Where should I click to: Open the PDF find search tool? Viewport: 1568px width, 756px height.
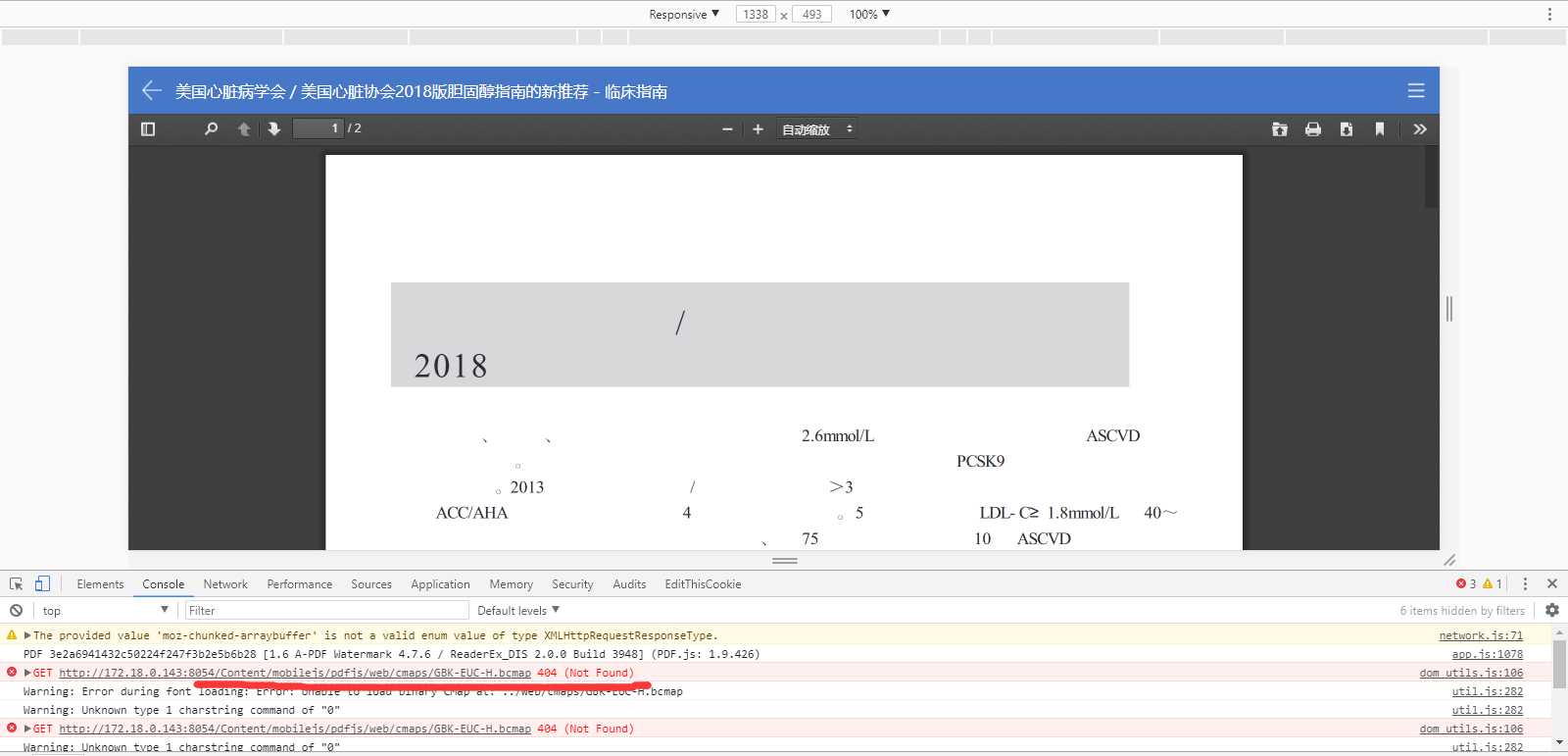tap(211, 128)
